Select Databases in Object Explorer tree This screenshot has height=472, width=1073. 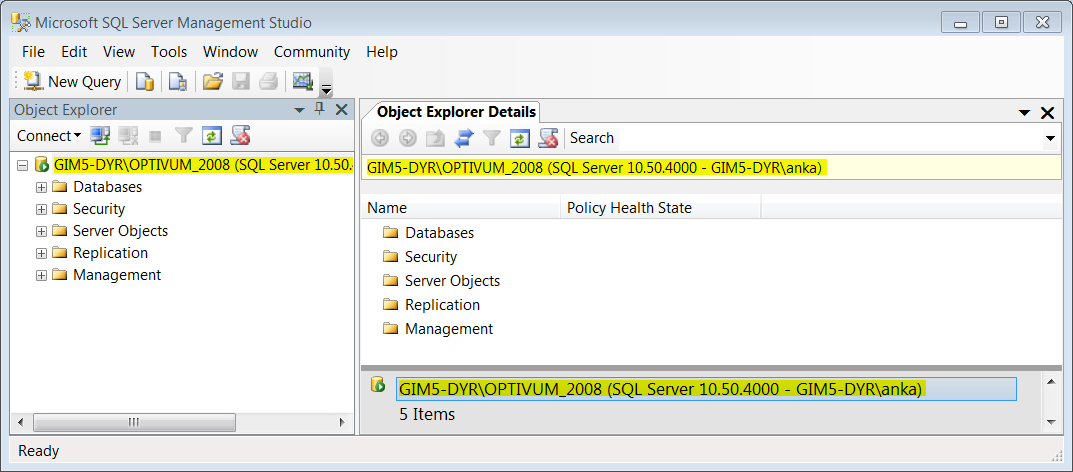click(x=107, y=187)
